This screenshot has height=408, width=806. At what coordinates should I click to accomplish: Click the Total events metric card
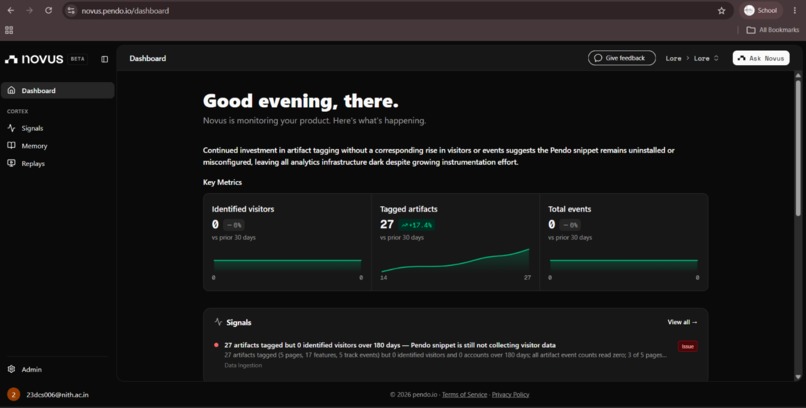tap(624, 242)
